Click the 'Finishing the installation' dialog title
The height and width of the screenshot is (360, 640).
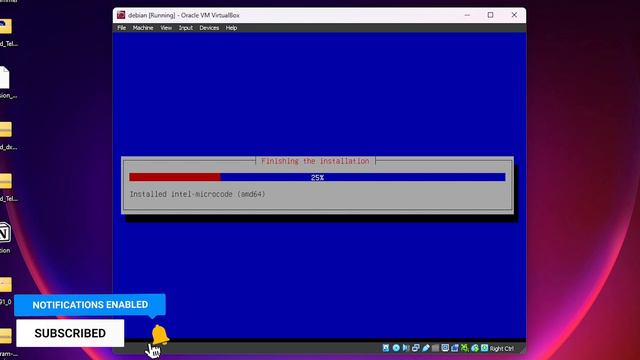coord(315,161)
